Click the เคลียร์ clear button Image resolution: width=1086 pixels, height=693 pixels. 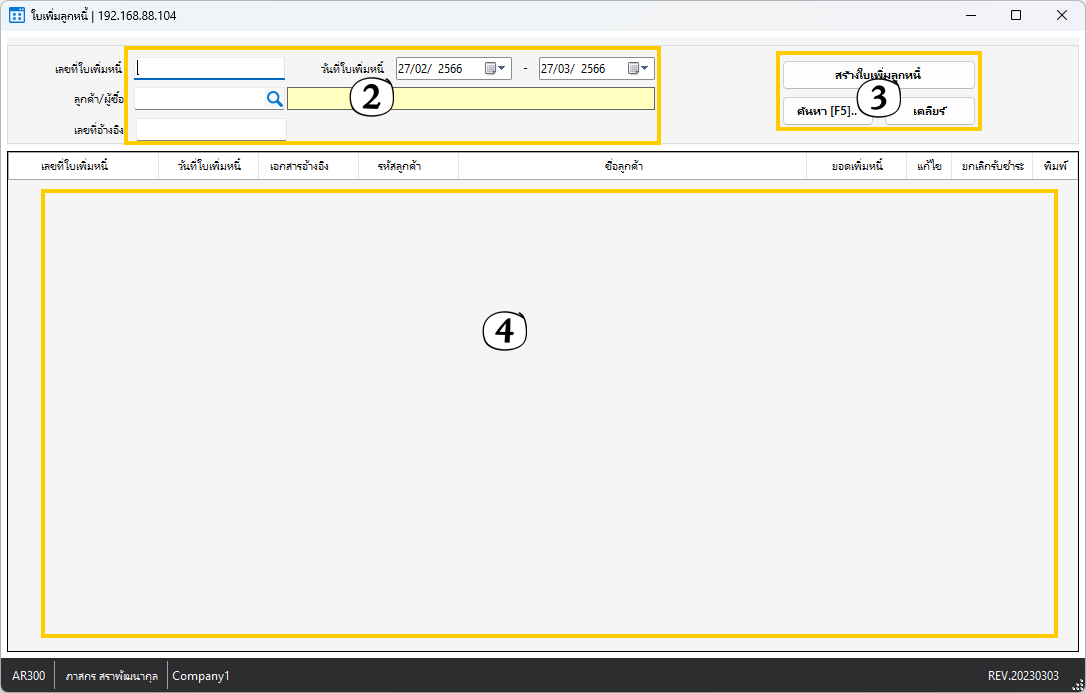(930, 111)
